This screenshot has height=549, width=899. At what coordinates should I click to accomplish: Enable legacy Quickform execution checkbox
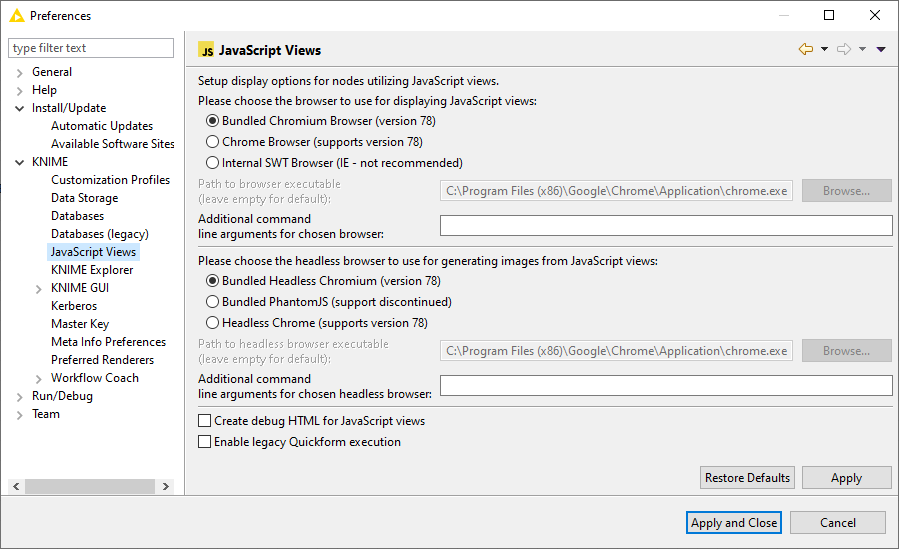pyautogui.click(x=205, y=442)
